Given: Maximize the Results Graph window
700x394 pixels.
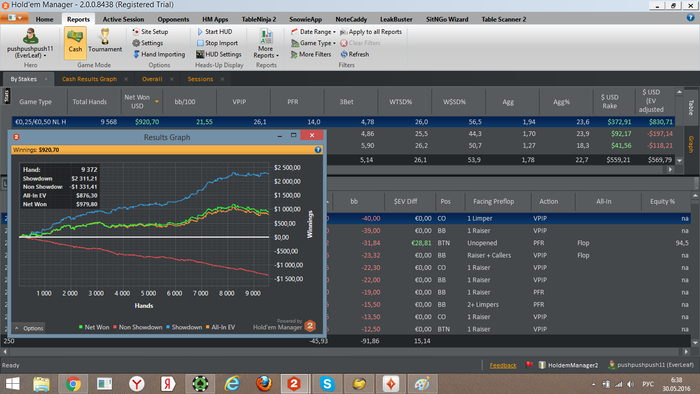Looking at the screenshot, I should [293, 135].
